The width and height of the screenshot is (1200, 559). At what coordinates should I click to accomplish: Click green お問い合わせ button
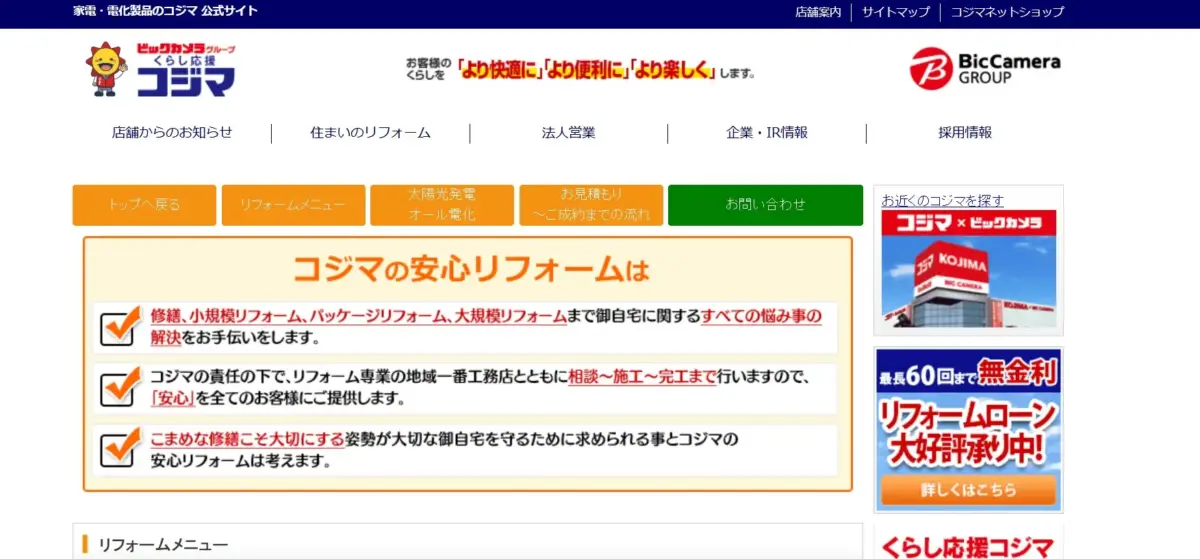[x=765, y=205]
